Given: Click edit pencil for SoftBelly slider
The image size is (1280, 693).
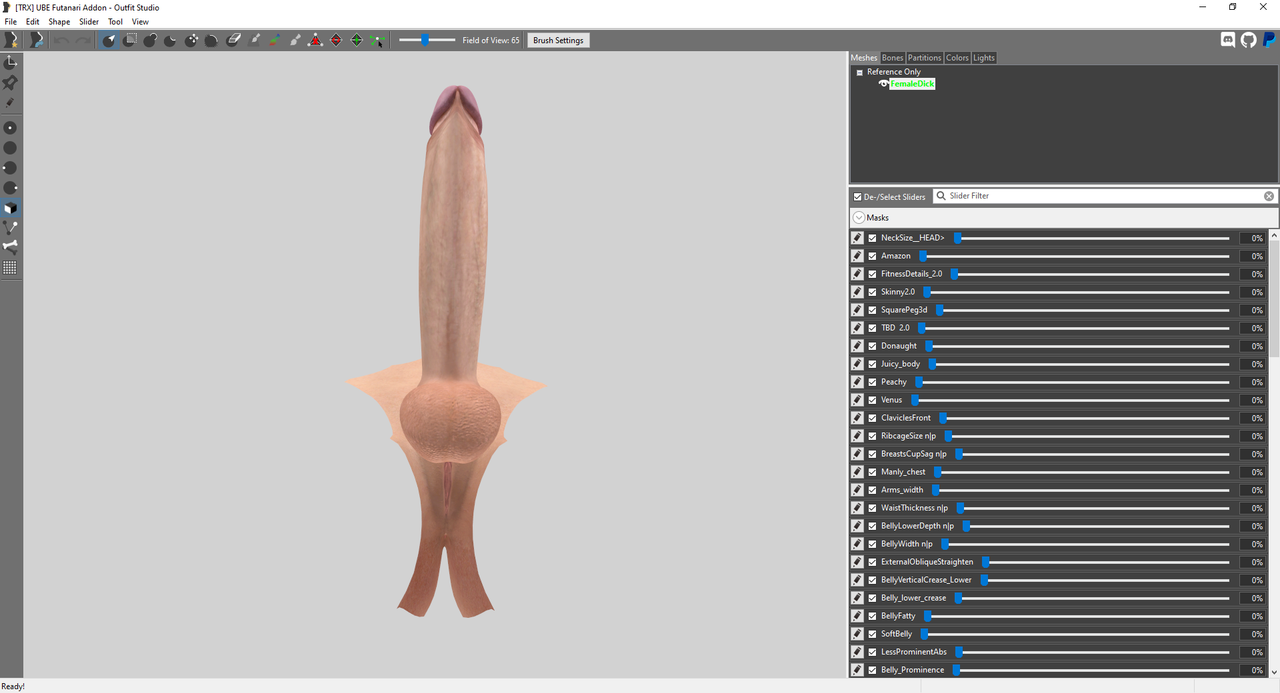Looking at the screenshot, I should (857, 634).
